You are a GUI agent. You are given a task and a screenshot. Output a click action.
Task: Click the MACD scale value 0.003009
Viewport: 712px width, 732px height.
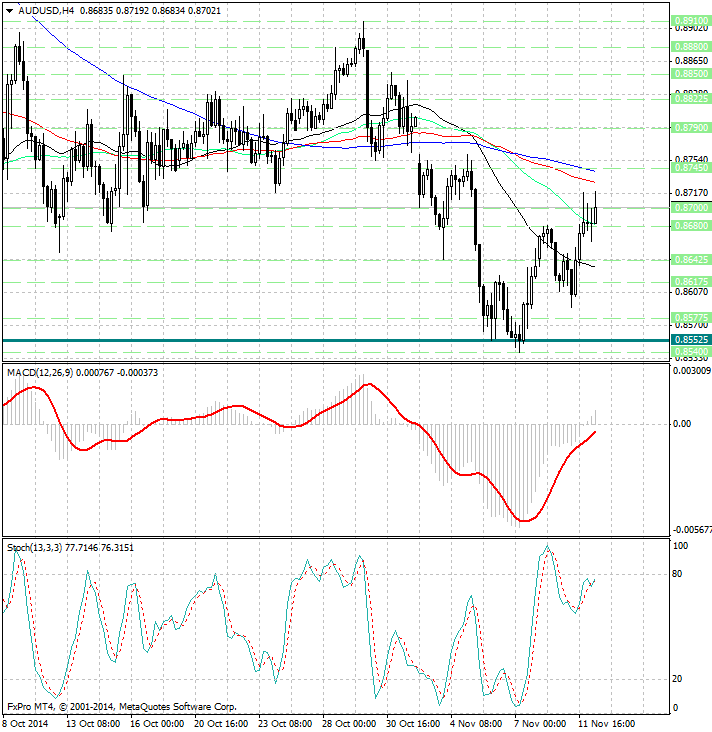(x=691, y=371)
